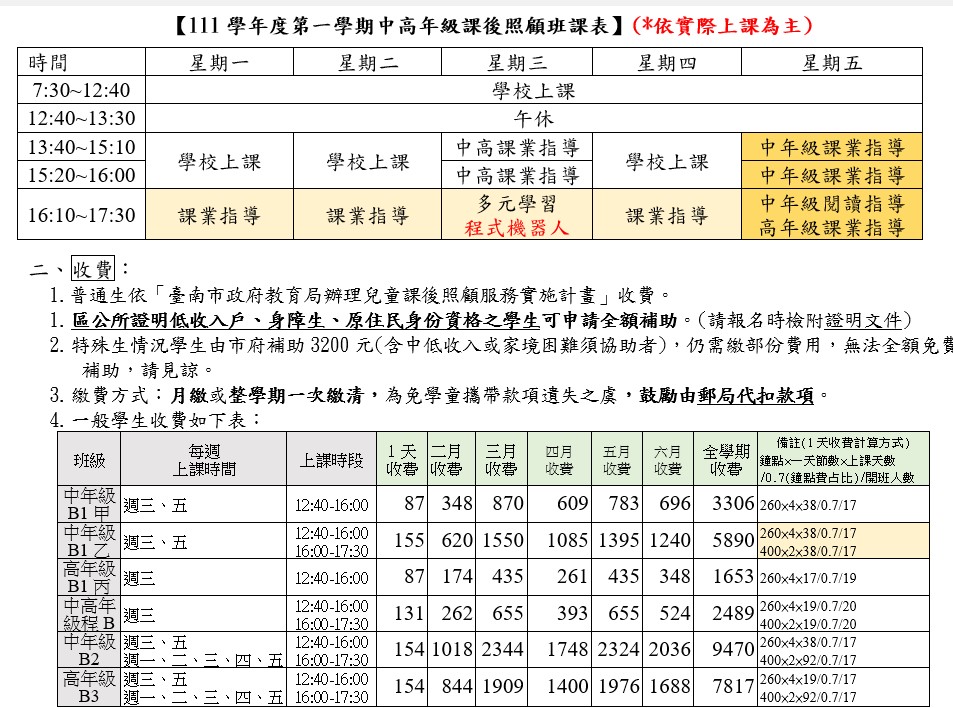Viewport: 953px width, 708px height.
Task: Click the 12:40~13:30 time cell
Action: pos(81,118)
